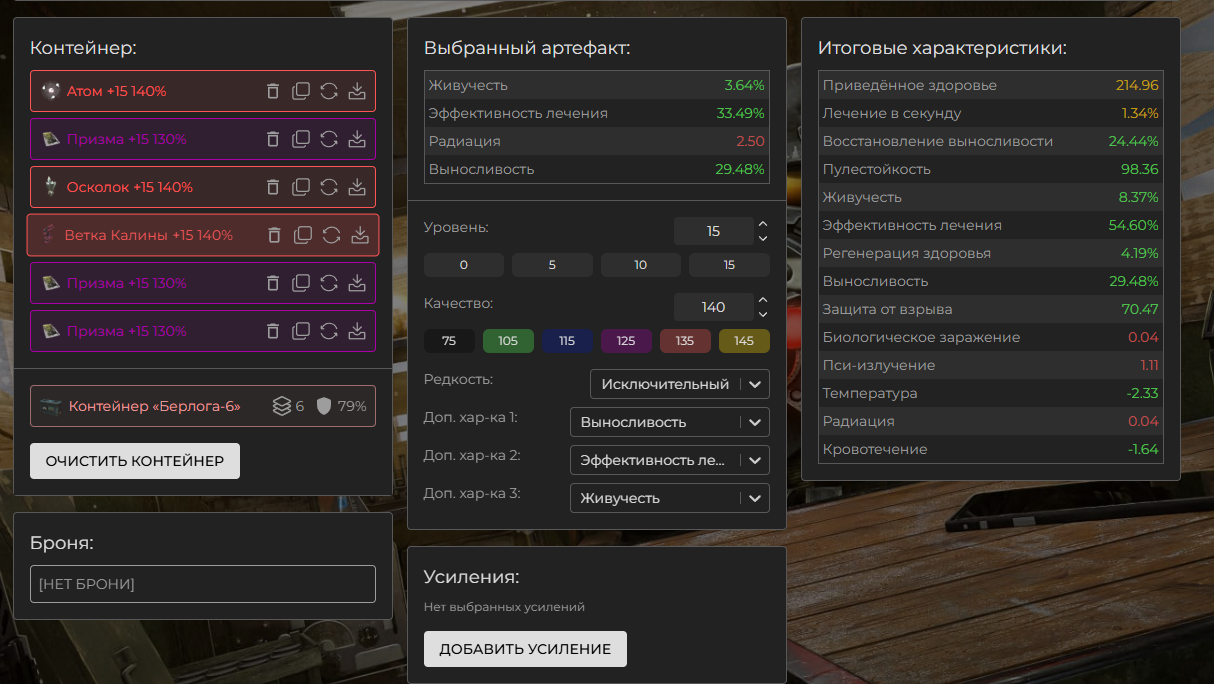Click the [НЕТ БРОНИ] armor field
This screenshot has width=1214, height=684.
203,584
